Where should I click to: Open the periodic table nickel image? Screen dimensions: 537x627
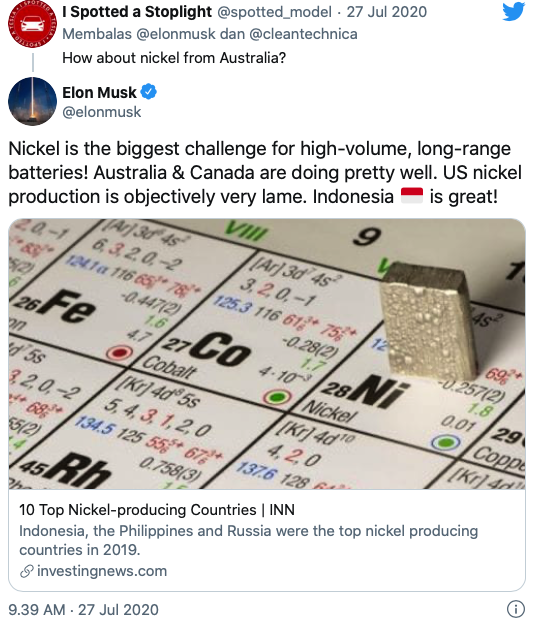(267, 354)
